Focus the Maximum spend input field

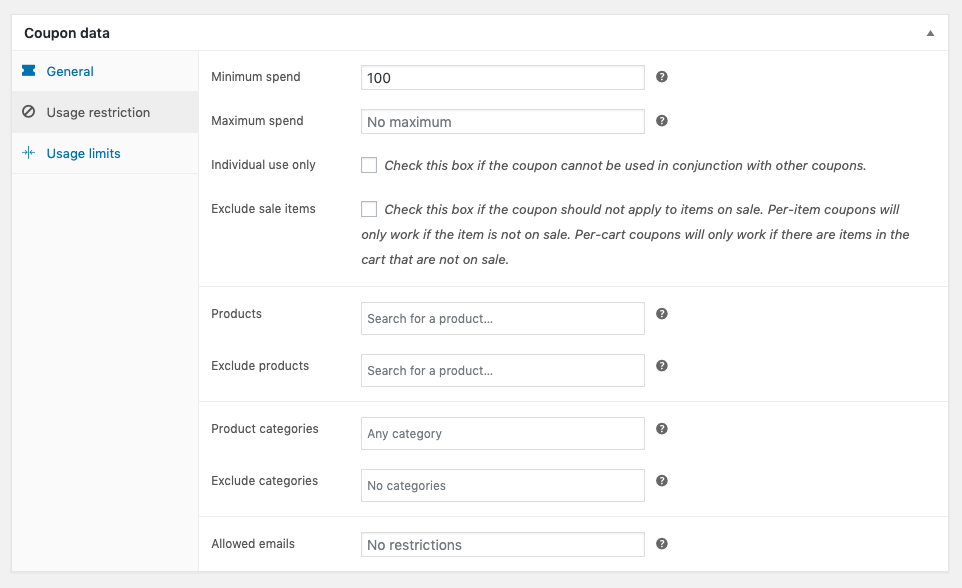click(x=502, y=122)
